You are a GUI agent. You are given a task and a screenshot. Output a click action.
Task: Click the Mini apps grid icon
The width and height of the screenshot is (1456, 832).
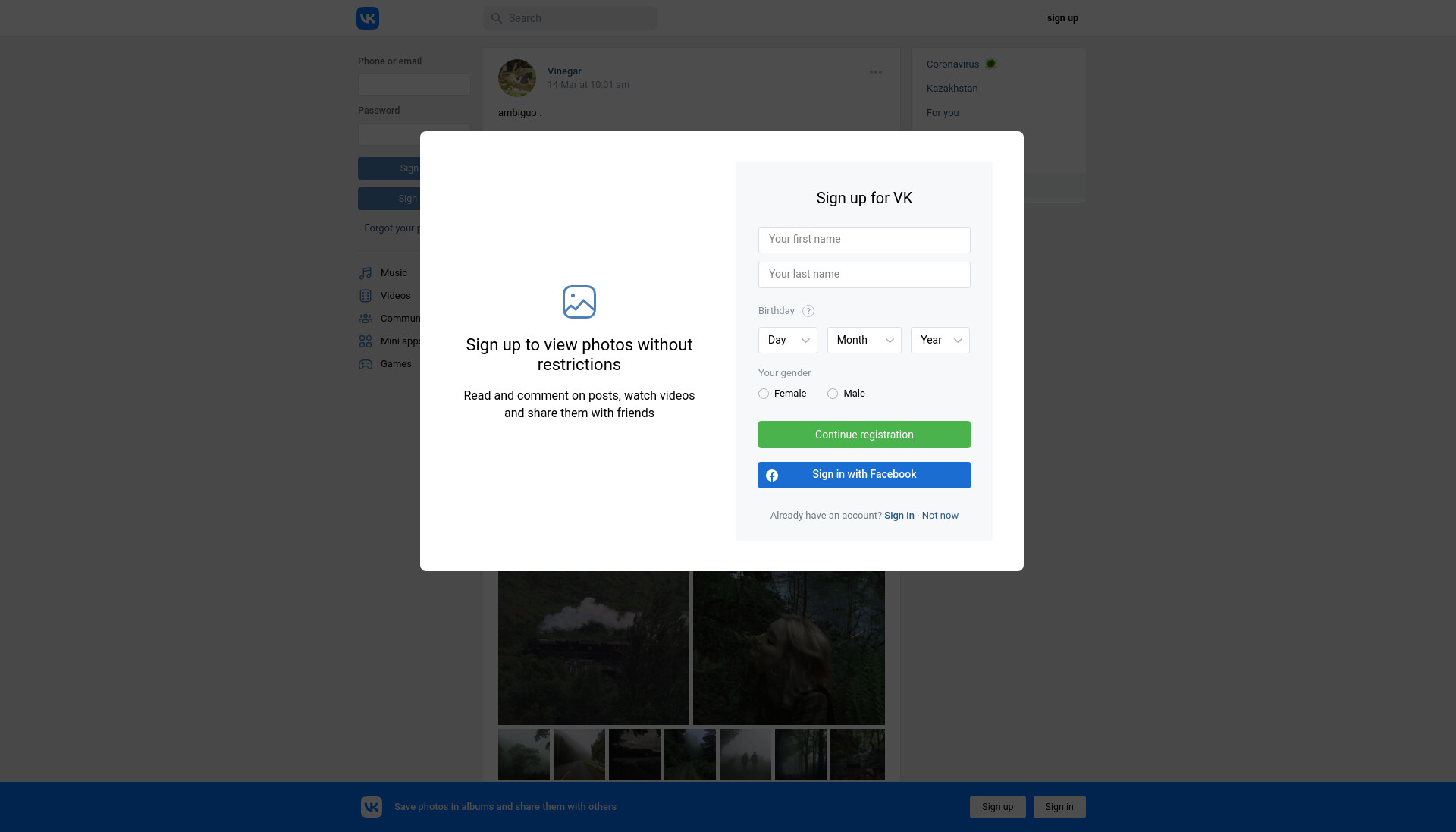click(366, 341)
